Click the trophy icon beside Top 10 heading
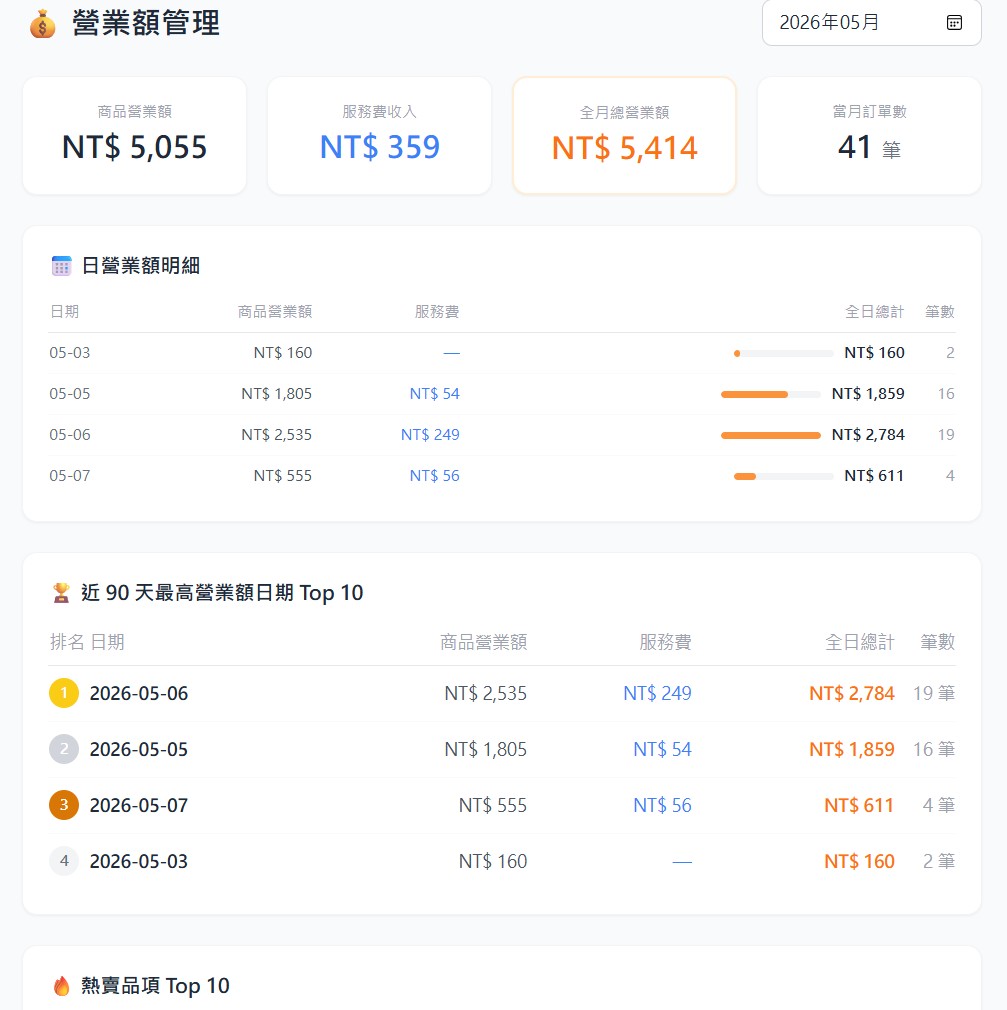This screenshot has width=1007, height=1010. pos(61,593)
